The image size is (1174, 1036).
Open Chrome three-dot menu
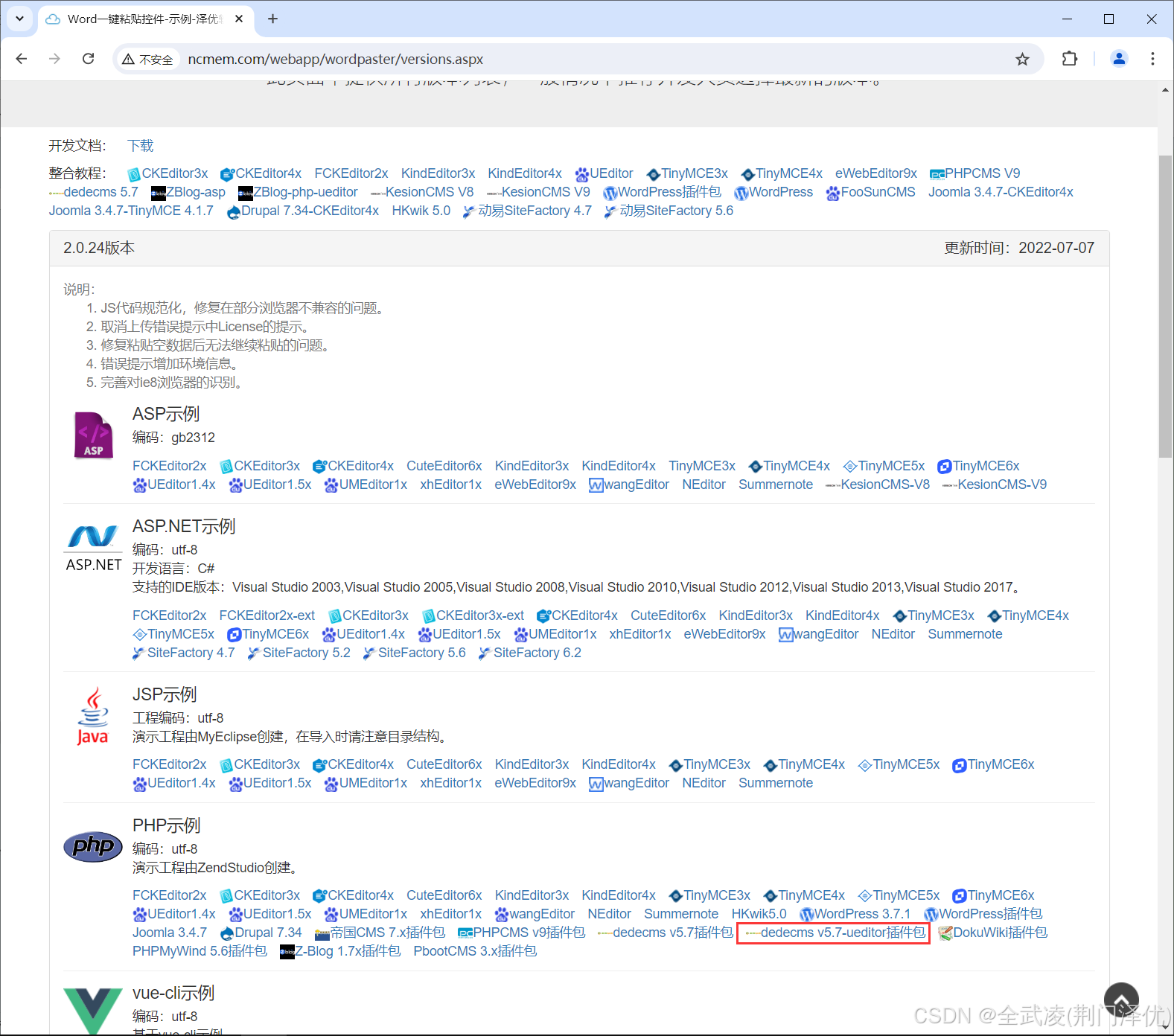click(1152, 59)
